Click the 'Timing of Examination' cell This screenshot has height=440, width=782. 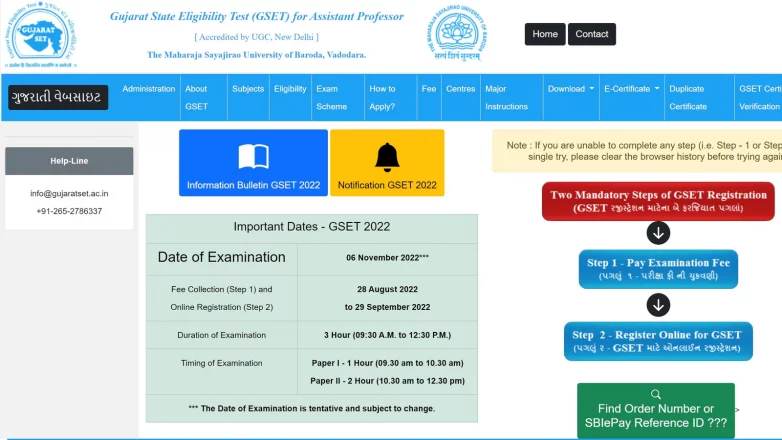221,371
